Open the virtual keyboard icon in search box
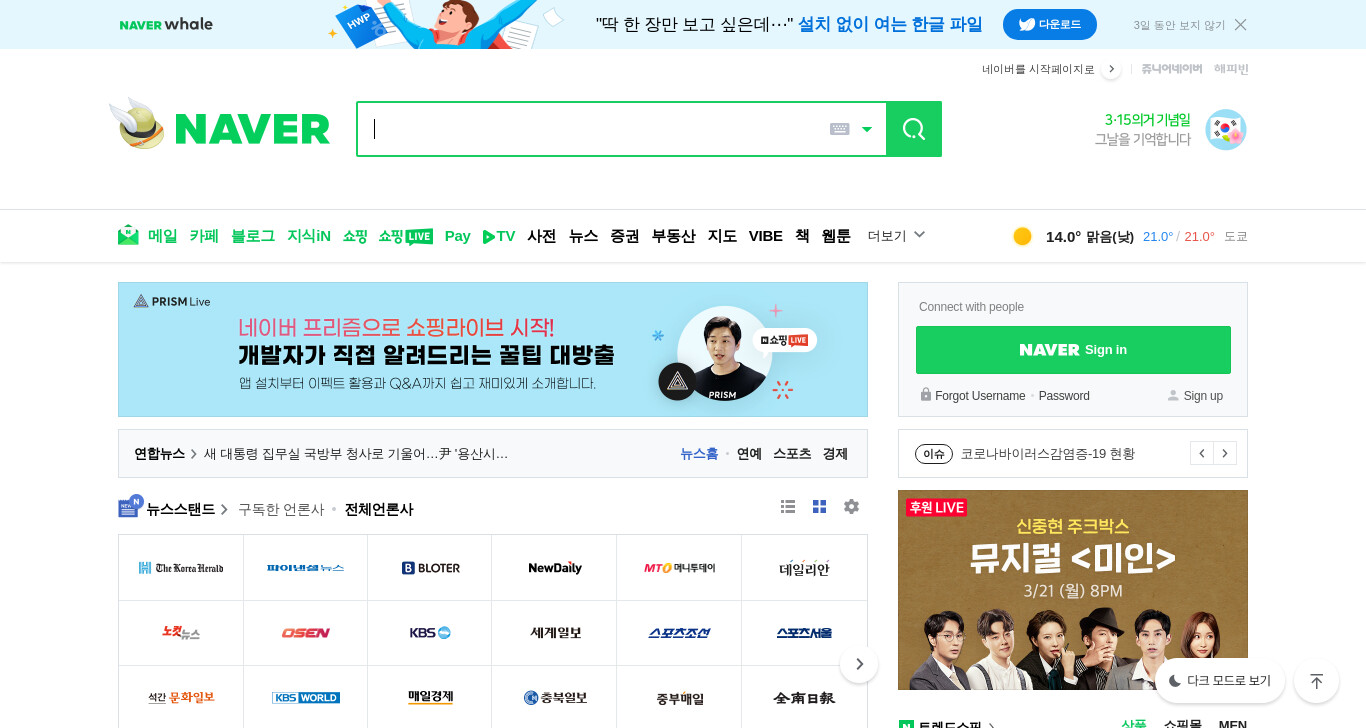This screenshot has width=1366, height=728. pyautogui.click(x=840, y=129)
